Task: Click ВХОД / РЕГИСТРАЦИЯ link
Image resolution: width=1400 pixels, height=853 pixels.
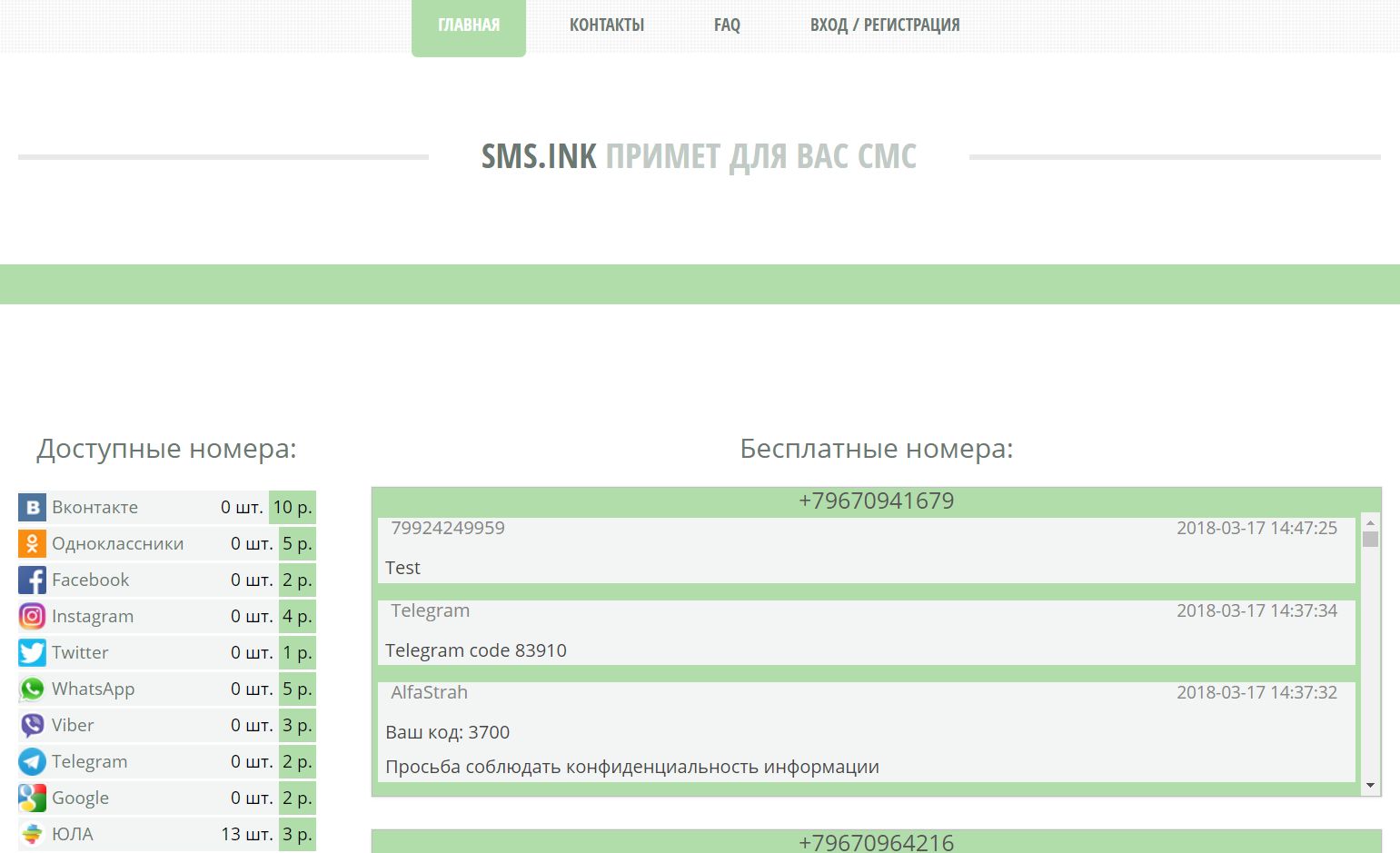Action: (885, 25)
